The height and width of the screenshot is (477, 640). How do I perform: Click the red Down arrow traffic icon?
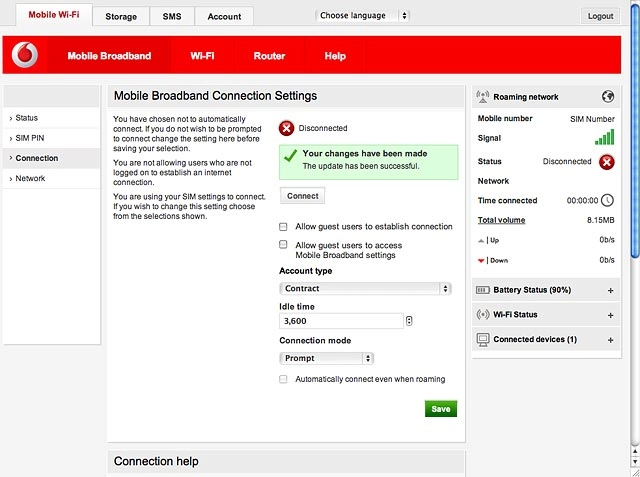tap(481, 261)
